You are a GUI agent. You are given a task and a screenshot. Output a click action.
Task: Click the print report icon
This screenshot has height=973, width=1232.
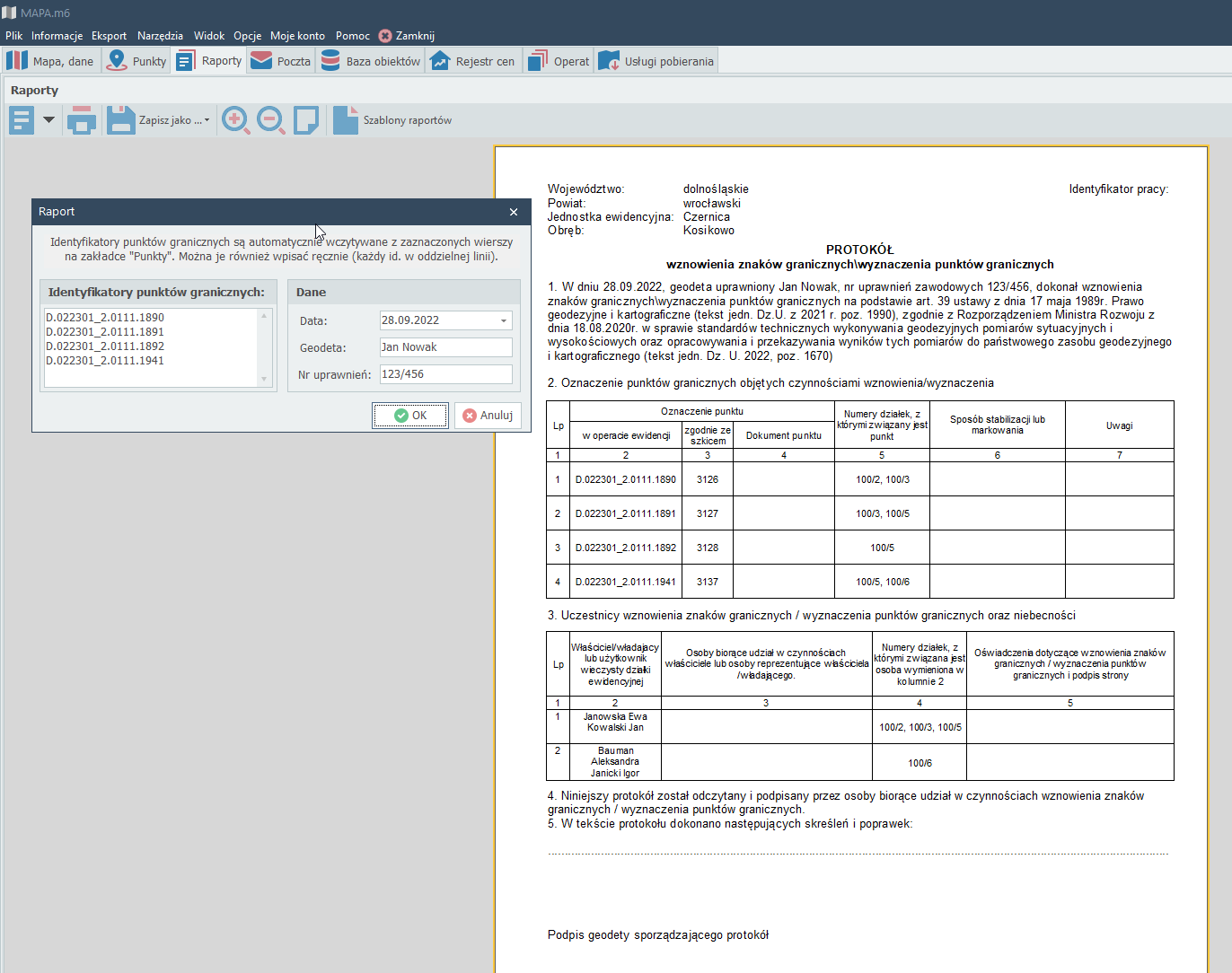(82, 120)
